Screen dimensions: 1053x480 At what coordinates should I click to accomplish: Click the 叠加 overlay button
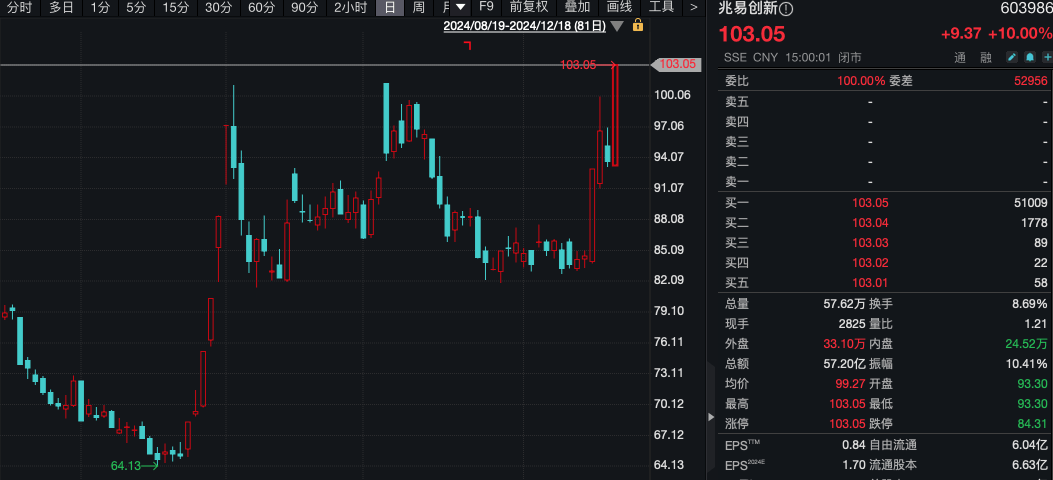click(577, 8)
